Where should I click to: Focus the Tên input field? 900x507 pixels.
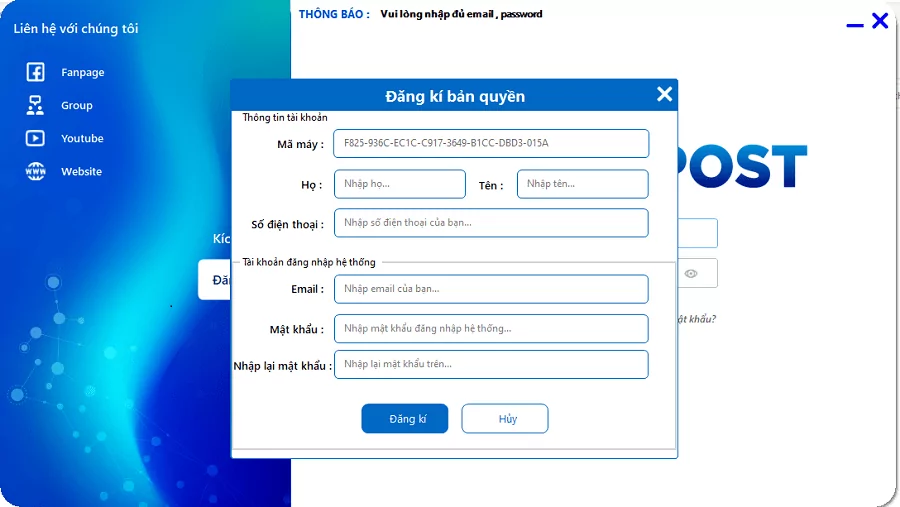[582, 184]
